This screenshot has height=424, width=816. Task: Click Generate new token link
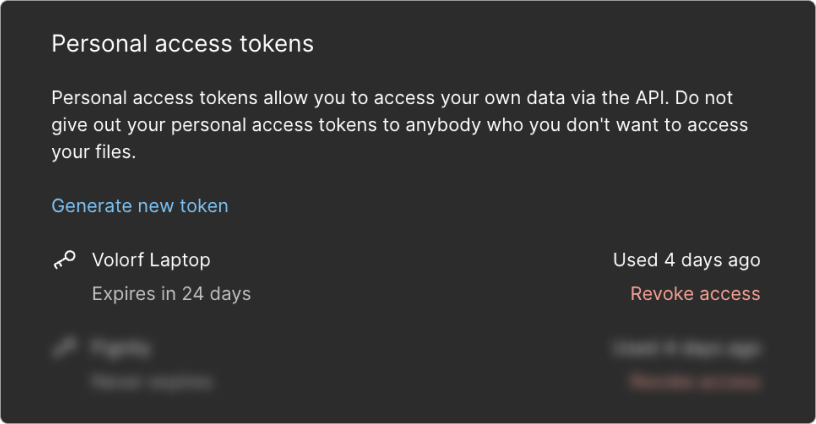[139, 206]
